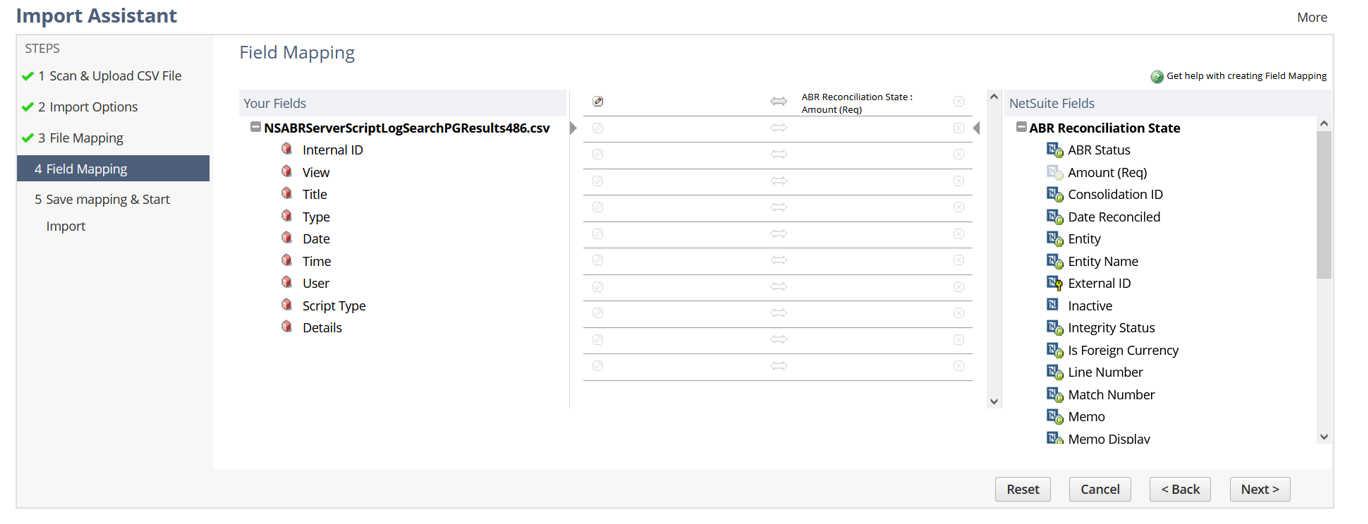Open the More menu at top right
The image size is (1368, 524).
pos(1311,17)
